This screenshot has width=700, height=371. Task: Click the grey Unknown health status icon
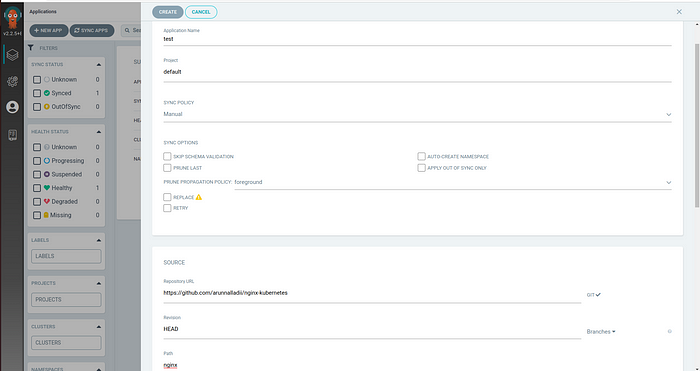(47, 147)
